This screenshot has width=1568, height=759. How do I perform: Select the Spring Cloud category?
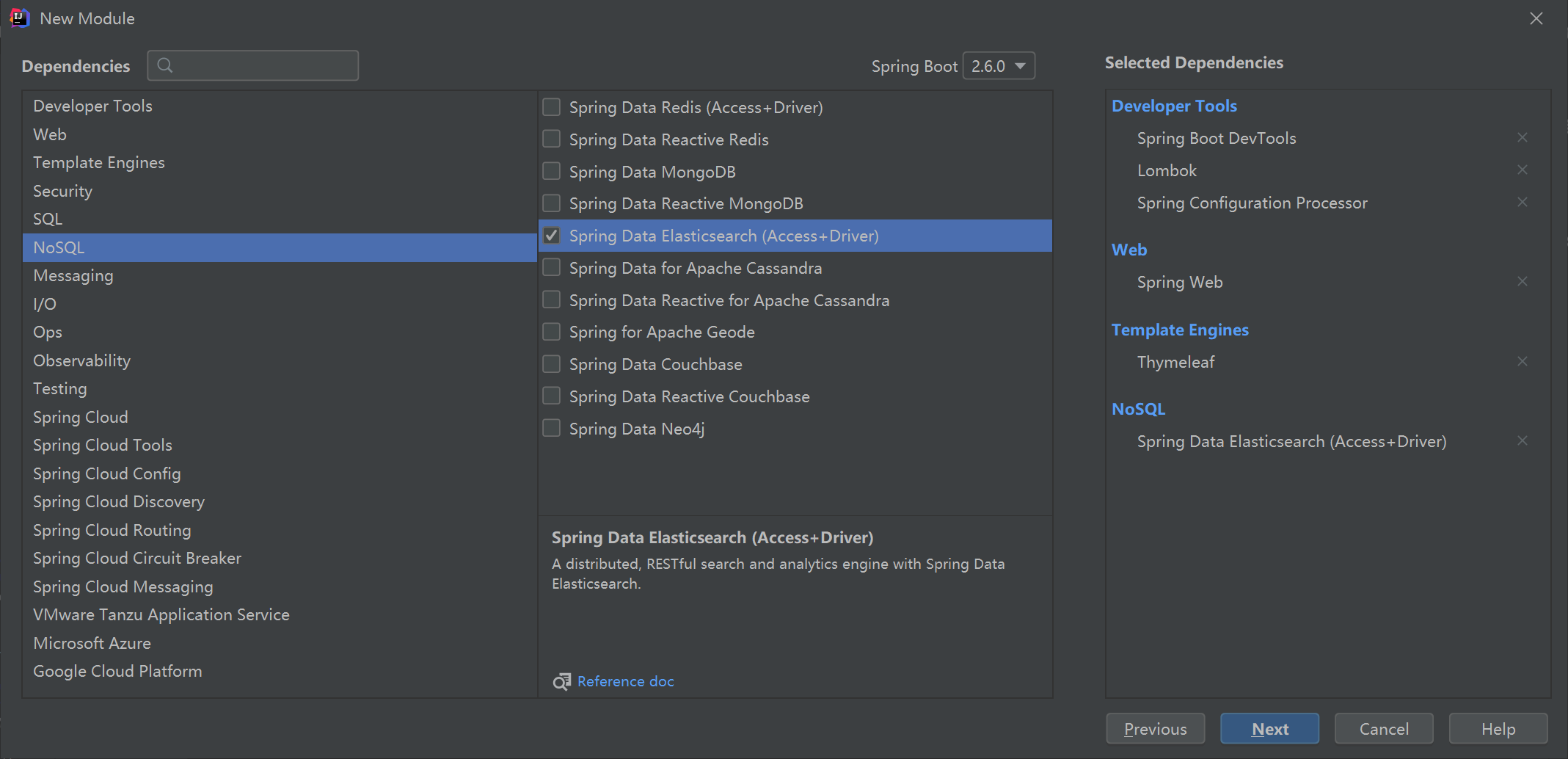pyautogui.click(x=280, y=417)
